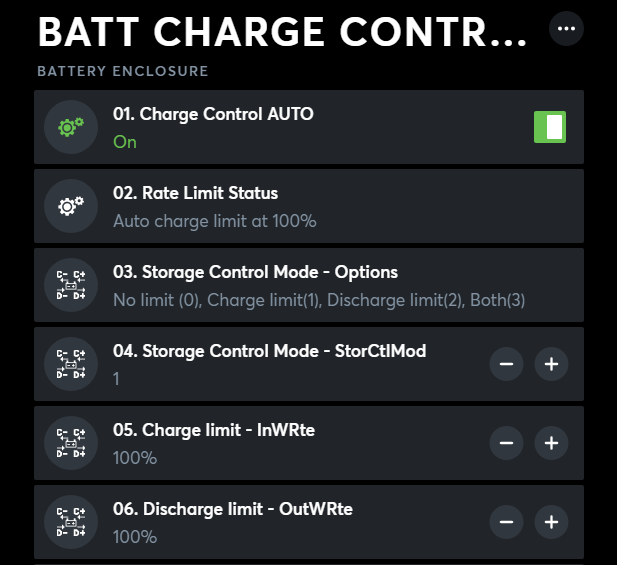
Task: Decrease the Charge limit InWRte value
Action: 506,443
